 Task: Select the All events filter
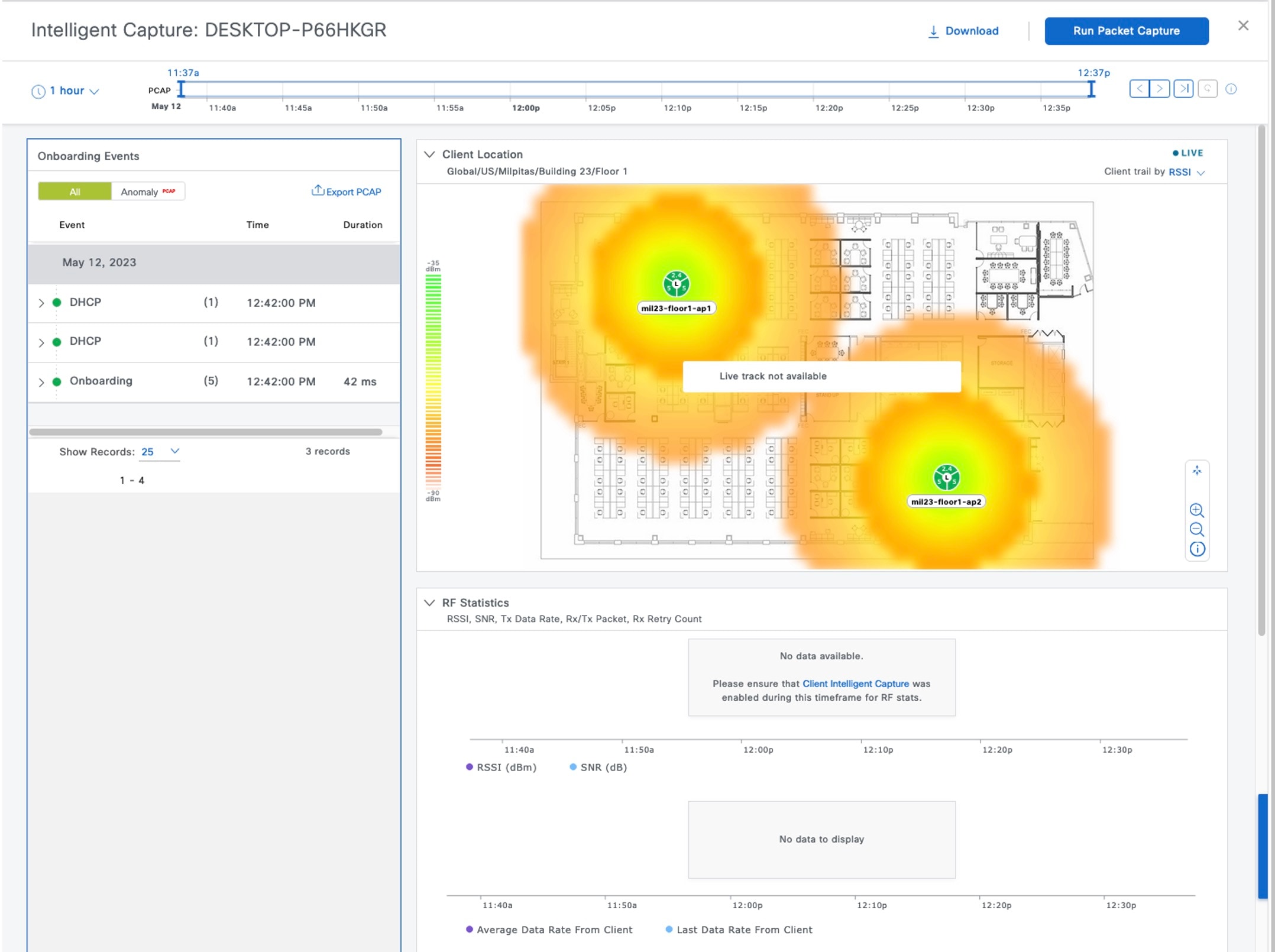coord(75,192)
